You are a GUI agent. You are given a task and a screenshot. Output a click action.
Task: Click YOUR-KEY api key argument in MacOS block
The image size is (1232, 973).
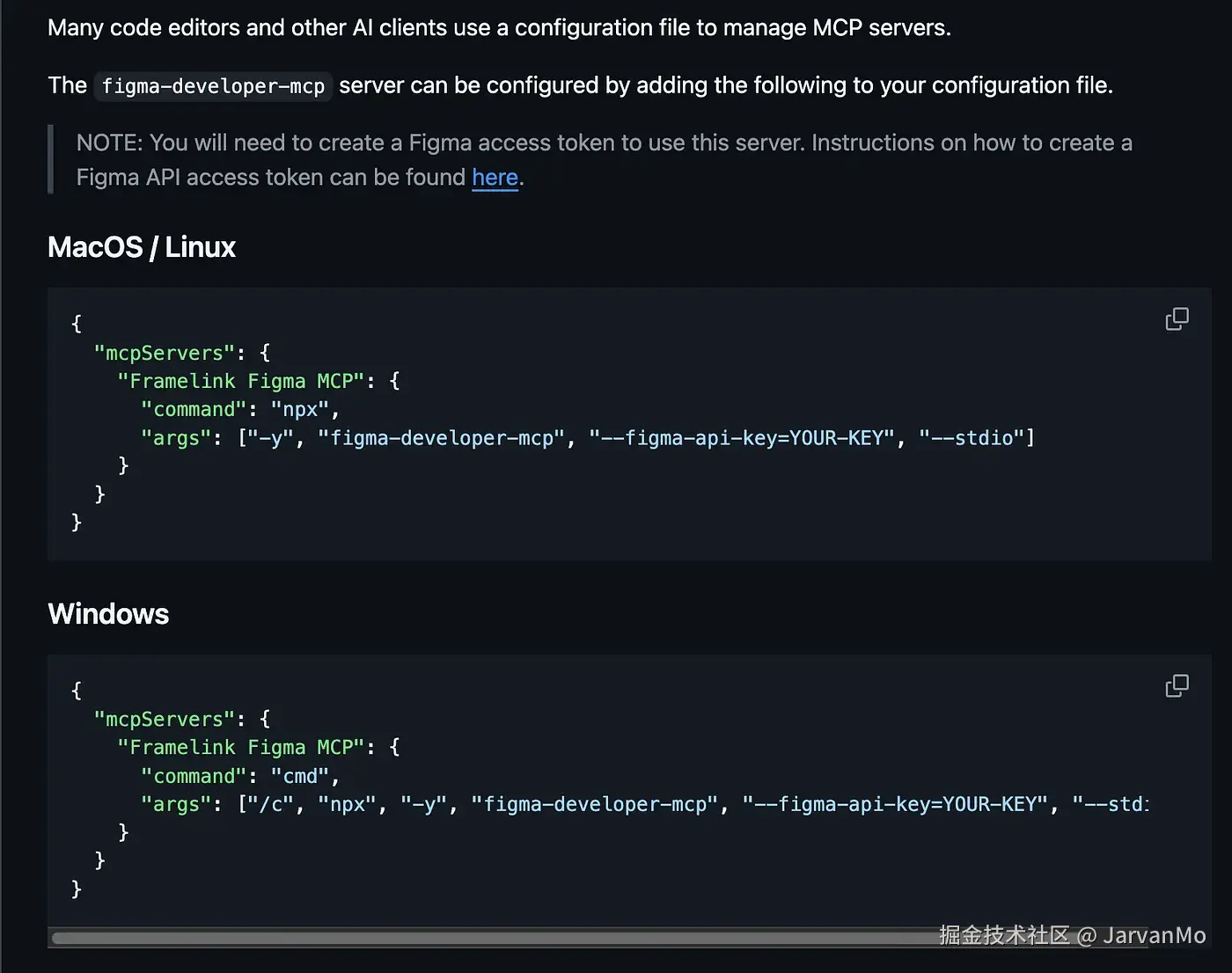[x=742, y=437]
